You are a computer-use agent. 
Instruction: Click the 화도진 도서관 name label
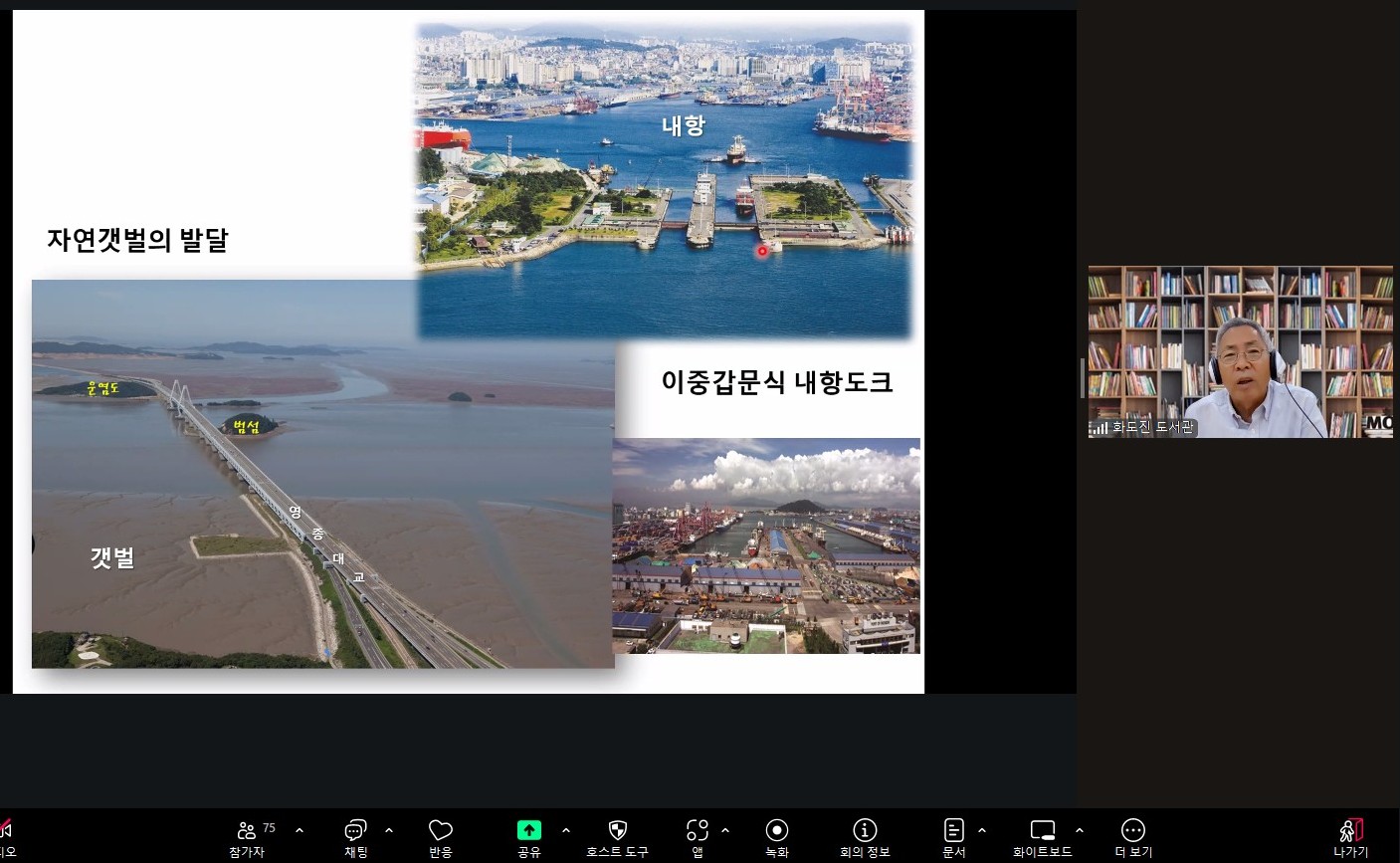pyautogui.click(x=1152, y=428)
